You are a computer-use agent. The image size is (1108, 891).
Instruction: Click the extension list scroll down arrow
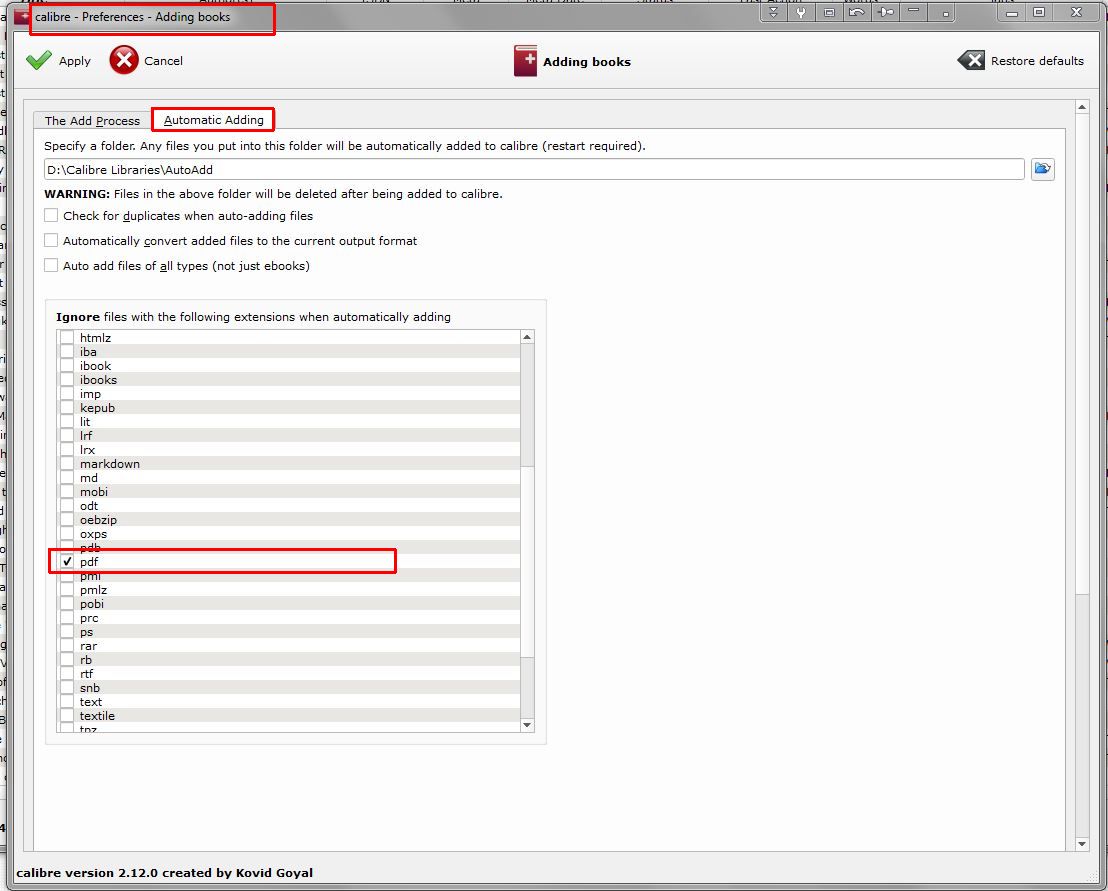(x=526, y=725)
